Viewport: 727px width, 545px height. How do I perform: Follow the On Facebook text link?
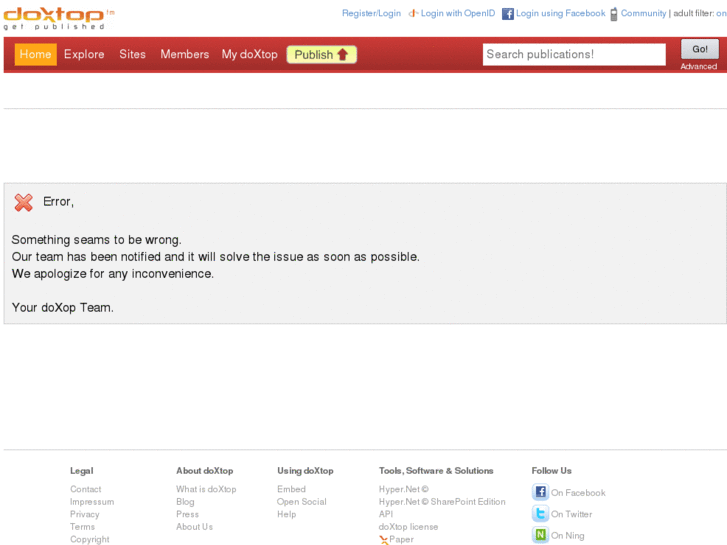pyautogui.click(x=578, y=493)
